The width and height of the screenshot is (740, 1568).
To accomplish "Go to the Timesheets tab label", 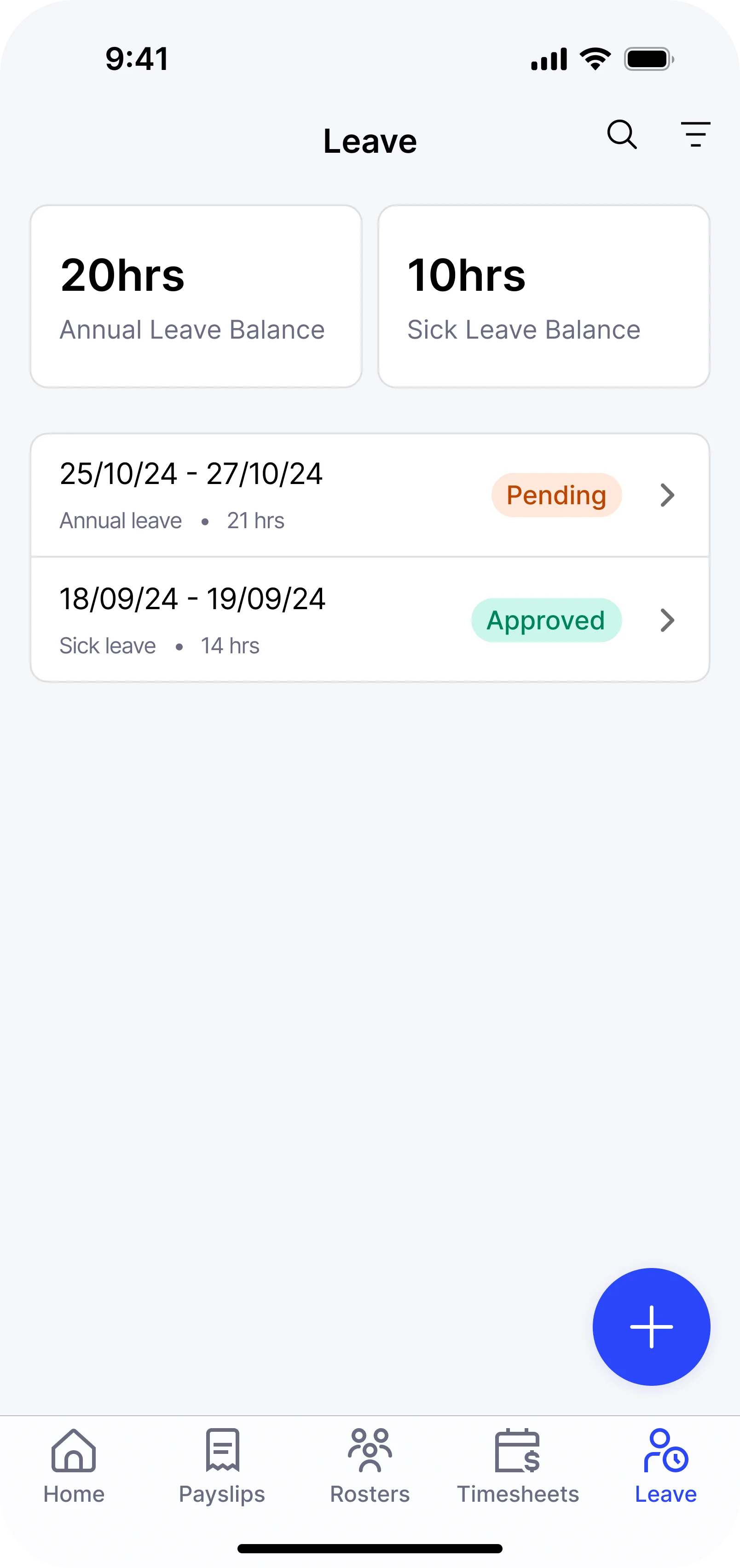I will (x=518, y=1494).
